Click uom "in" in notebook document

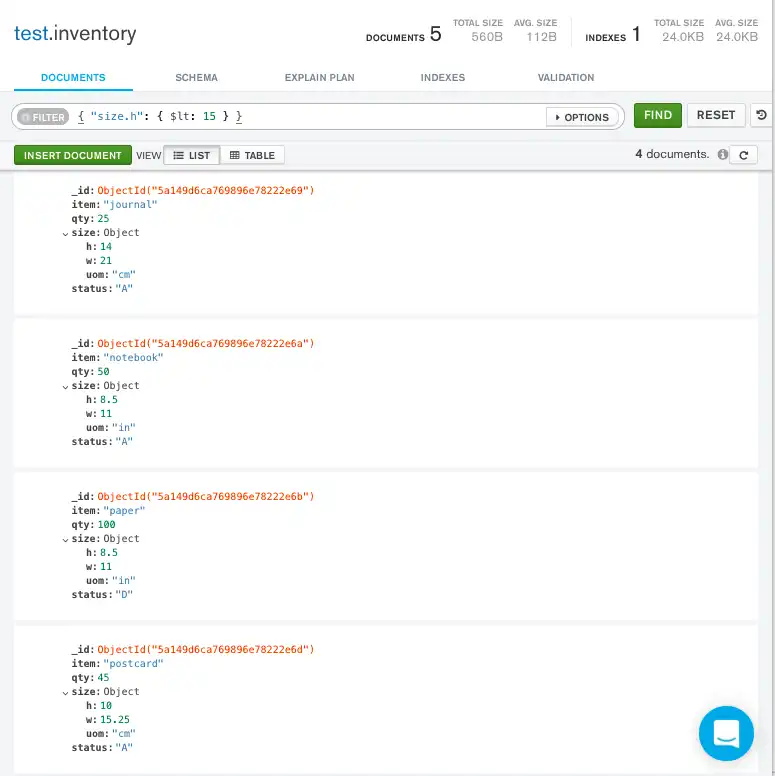[x=124, y=428]
